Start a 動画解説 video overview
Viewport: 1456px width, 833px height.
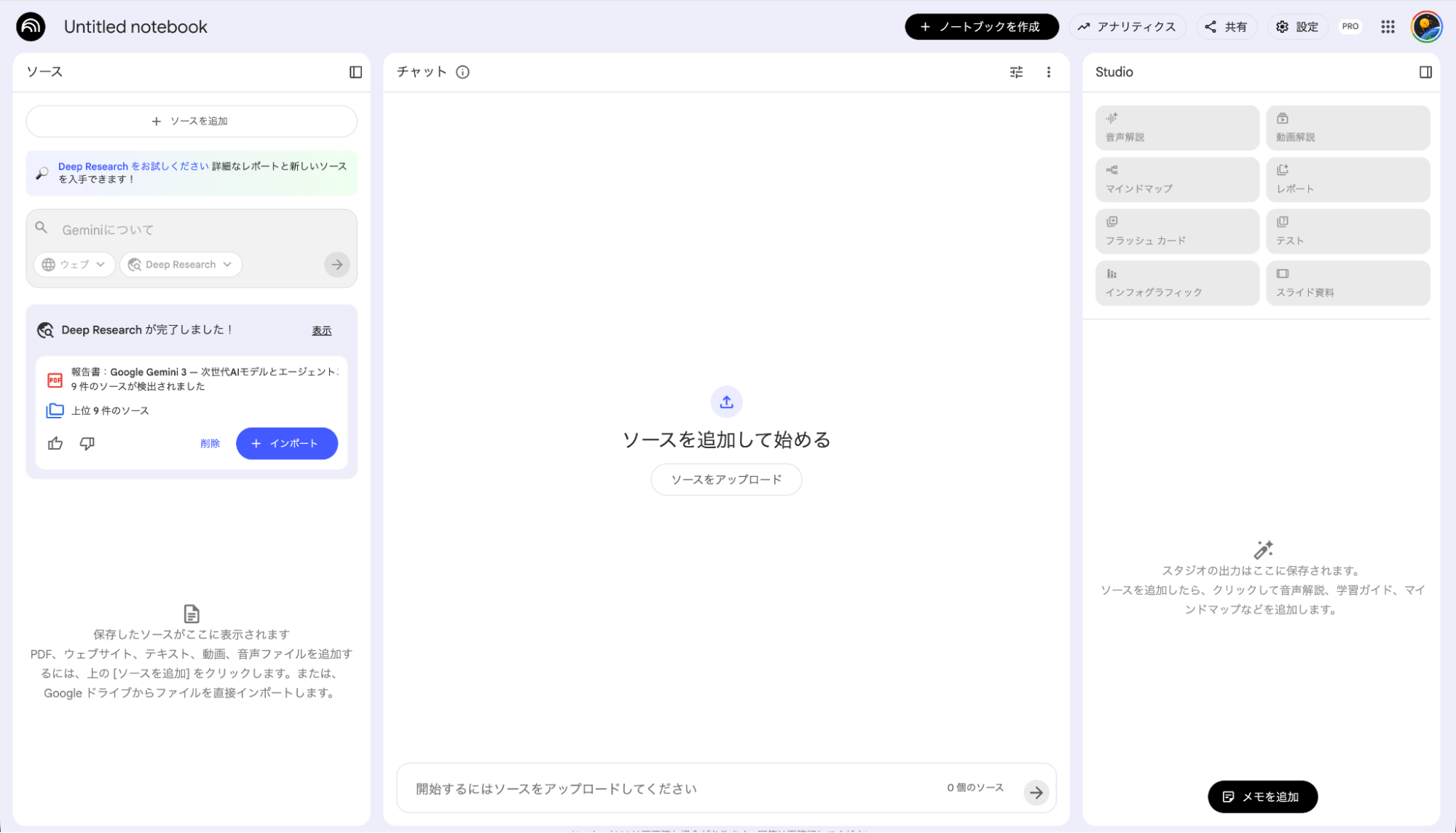(1347, 128)
